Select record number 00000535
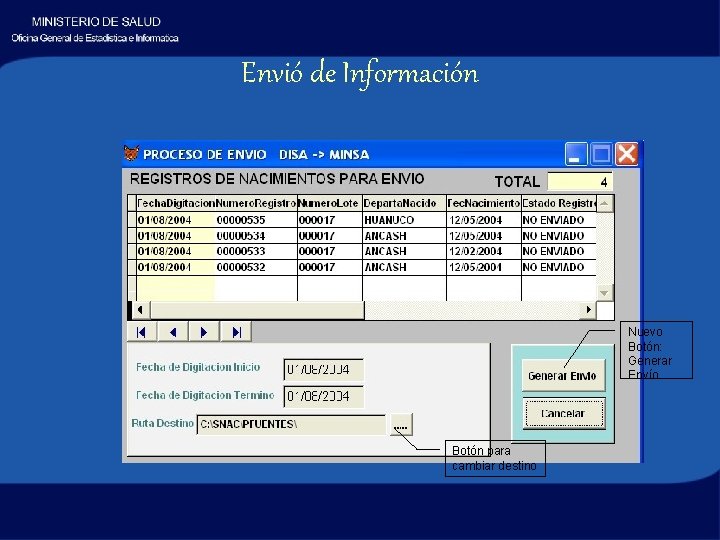 pos(256,220)
